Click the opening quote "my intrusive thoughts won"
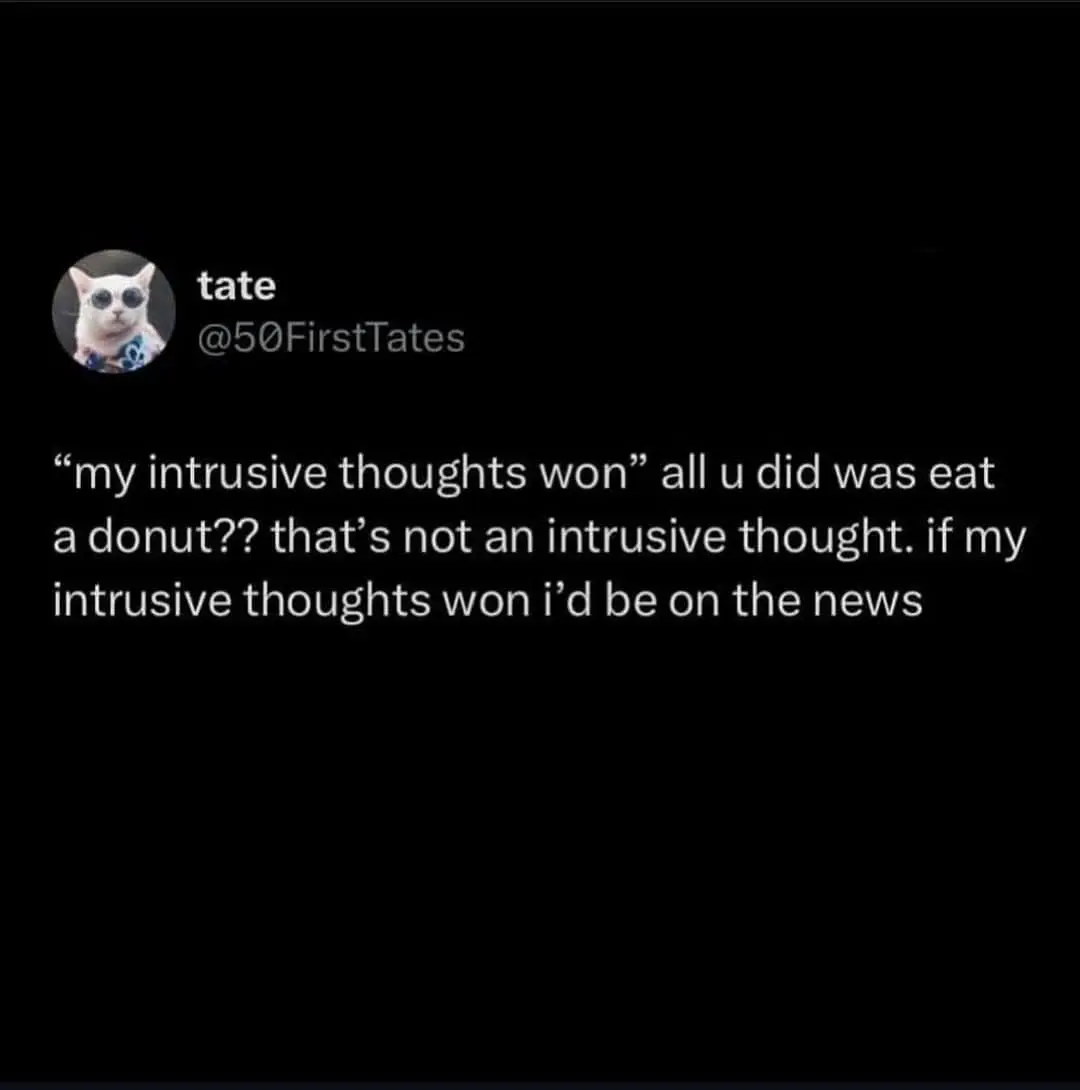Image resolution: width=1080 pixels, height=1090 pixels. pyautogui.click(x=350, y=475)
